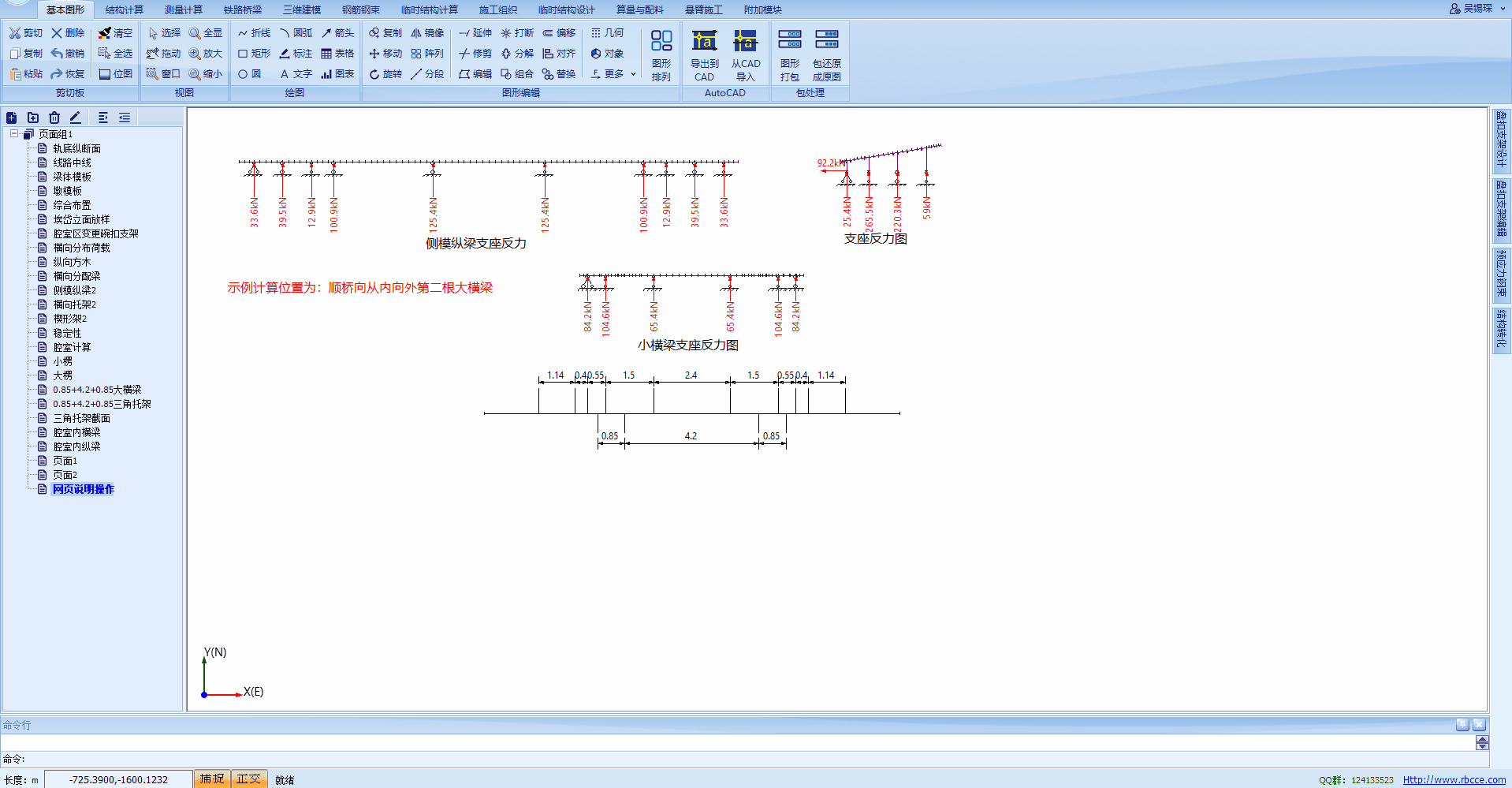Switch to the 结构计算 ribbon tab
Screen dimensions: 1512x788
click(125, 9)
